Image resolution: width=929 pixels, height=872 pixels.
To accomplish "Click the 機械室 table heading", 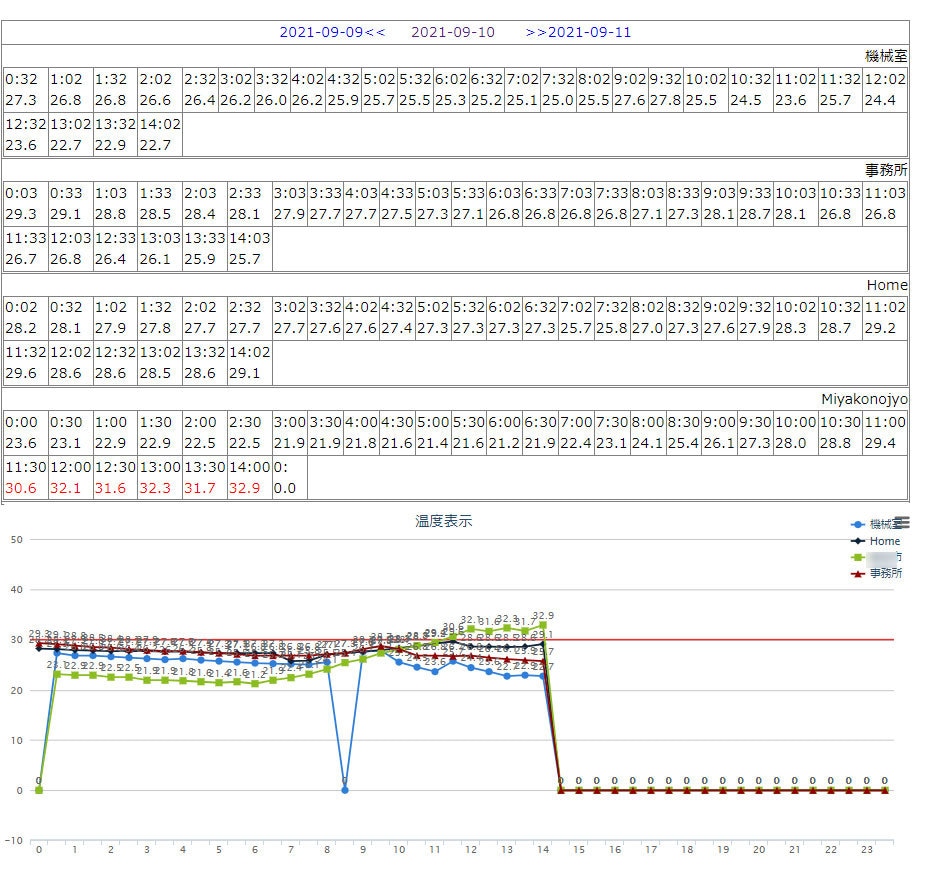I will click(x=886, y=56).
